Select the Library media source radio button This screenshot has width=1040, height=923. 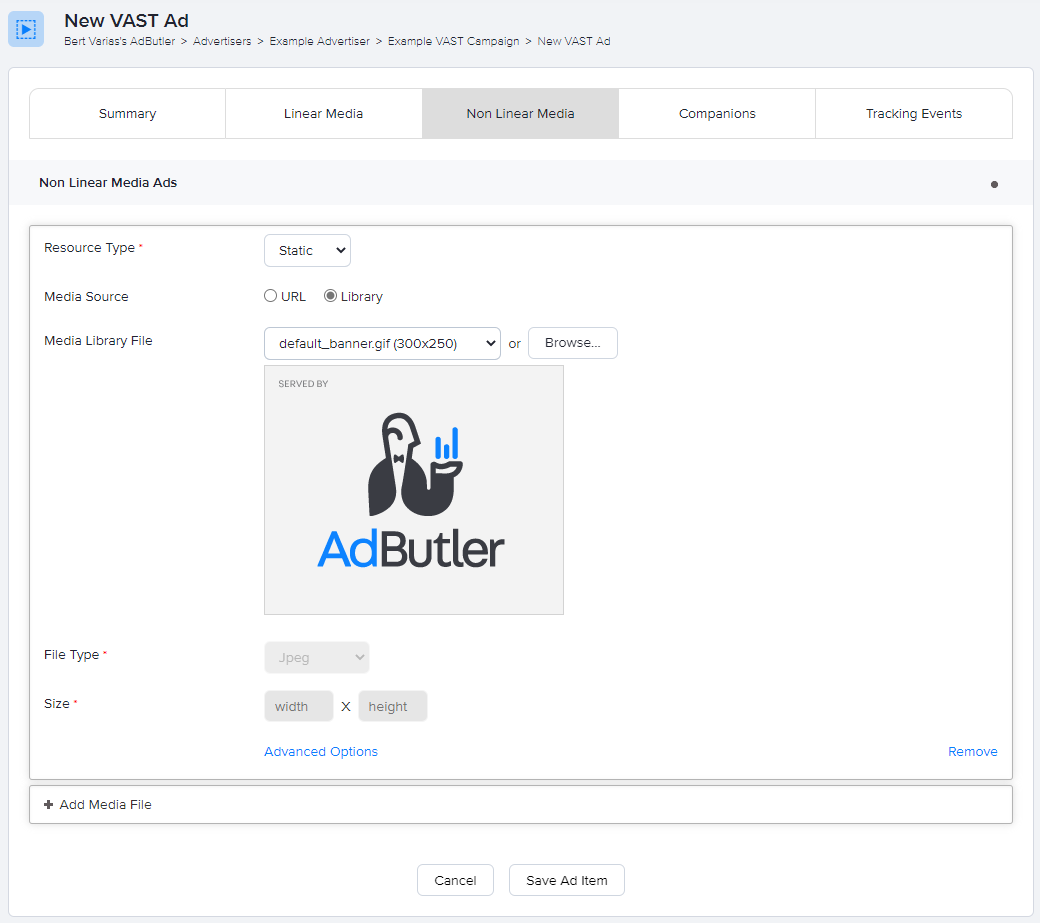(x=330, y=295)
